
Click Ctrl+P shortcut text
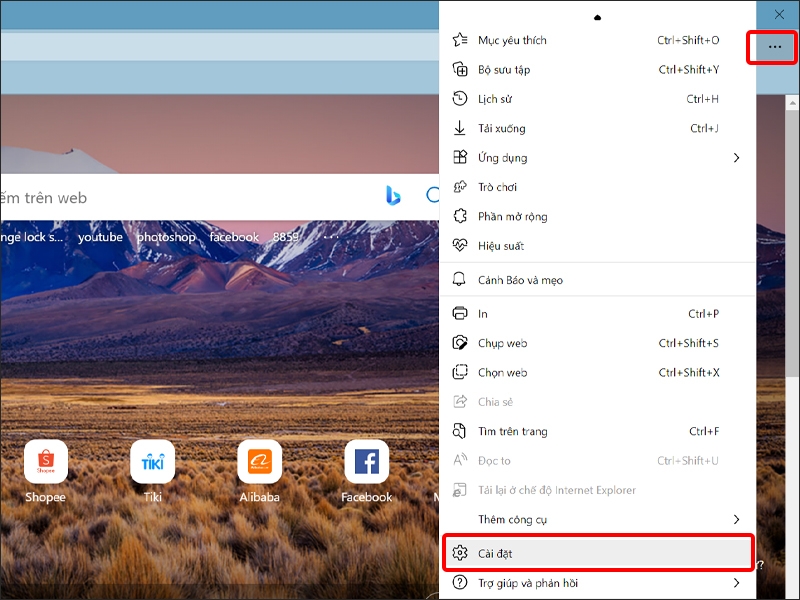[x=703, y=314]
